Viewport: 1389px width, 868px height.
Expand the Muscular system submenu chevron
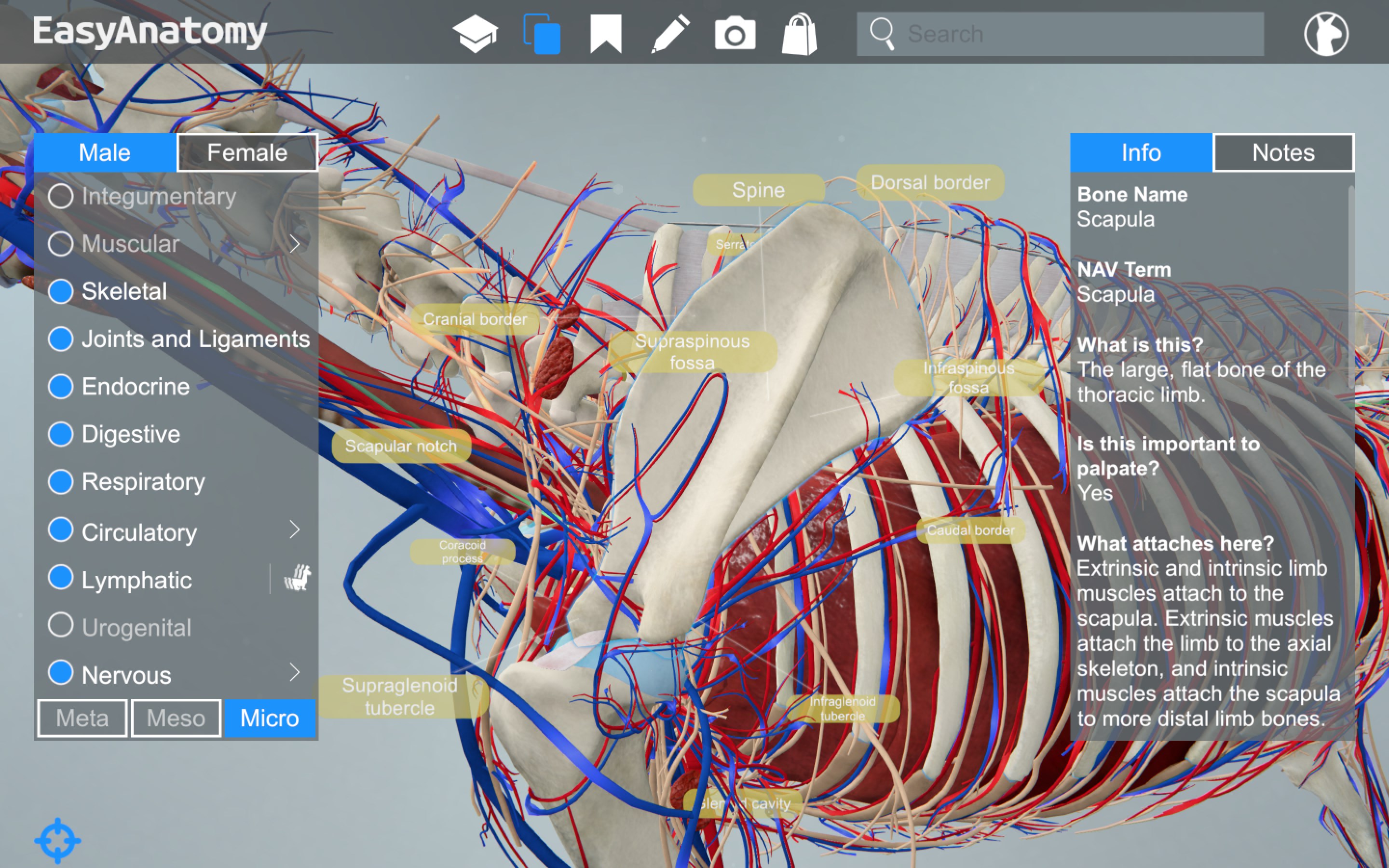point(295,244)
